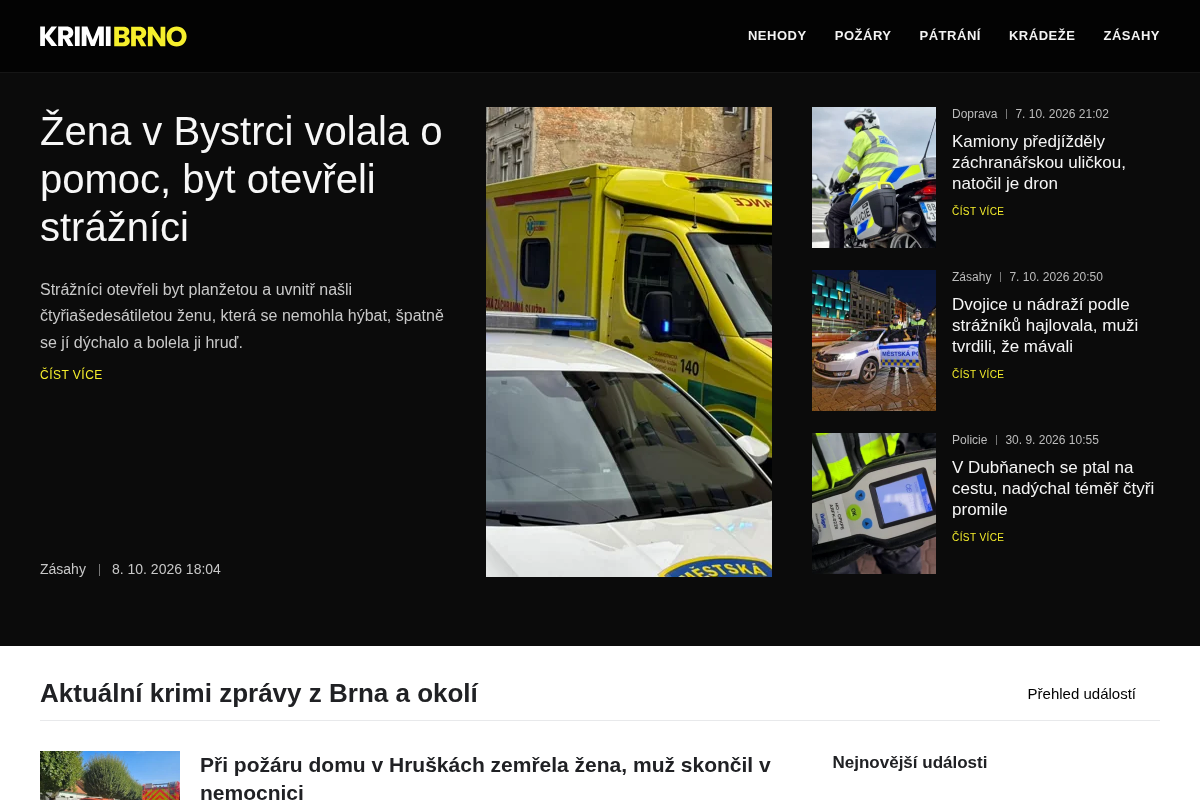Select the PÁTRÁNÍ menu item
Viewport: 1200px width, 800px height.
tap(950, 36)
